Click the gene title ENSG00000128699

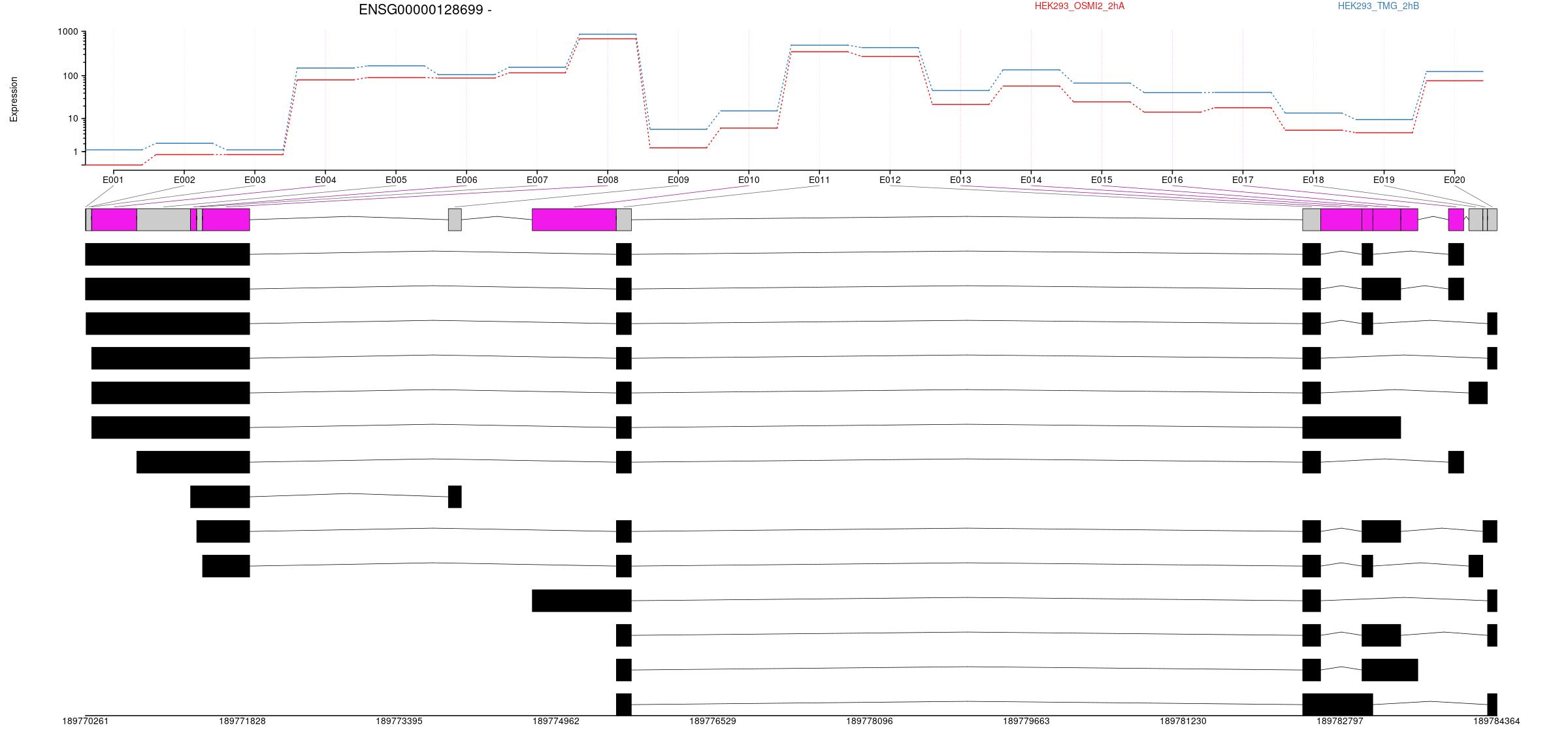click(421, 10)
